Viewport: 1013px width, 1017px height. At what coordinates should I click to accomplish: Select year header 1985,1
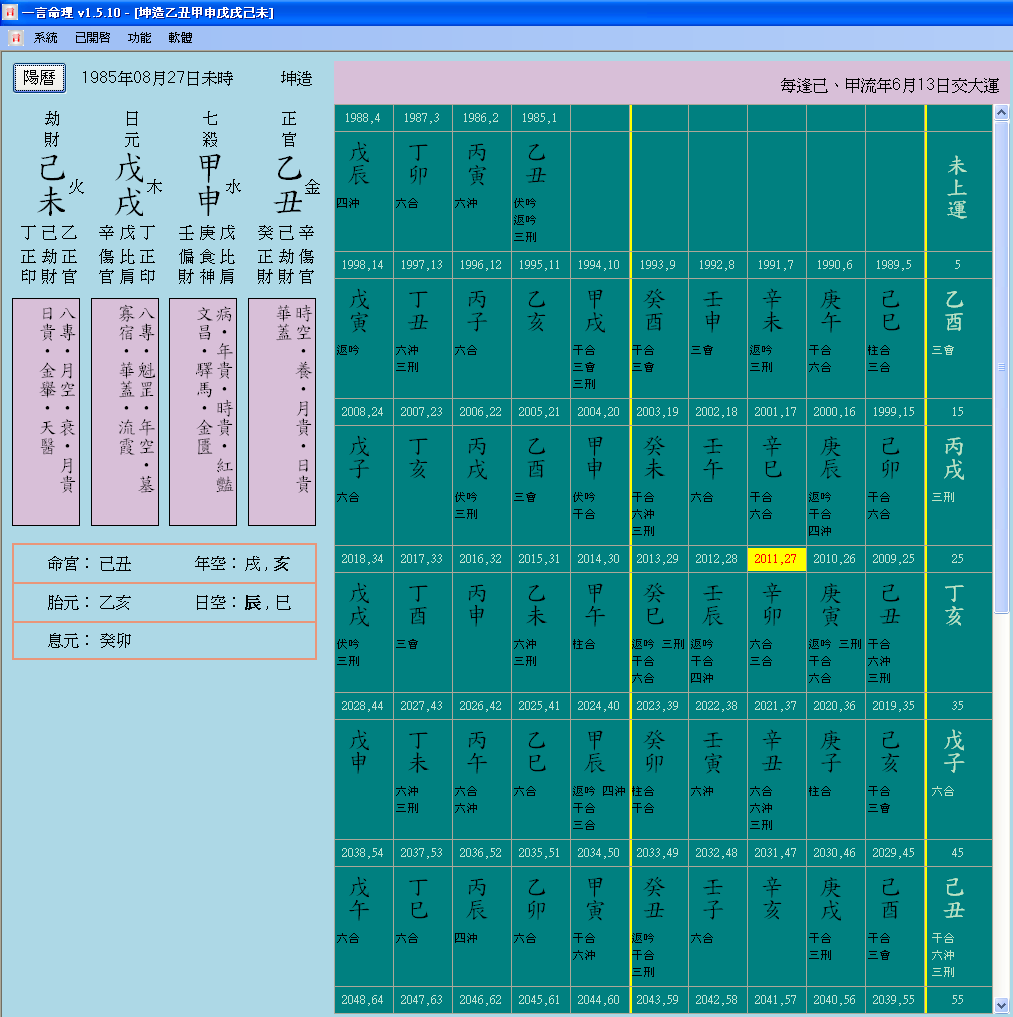[x=540, y=117]
